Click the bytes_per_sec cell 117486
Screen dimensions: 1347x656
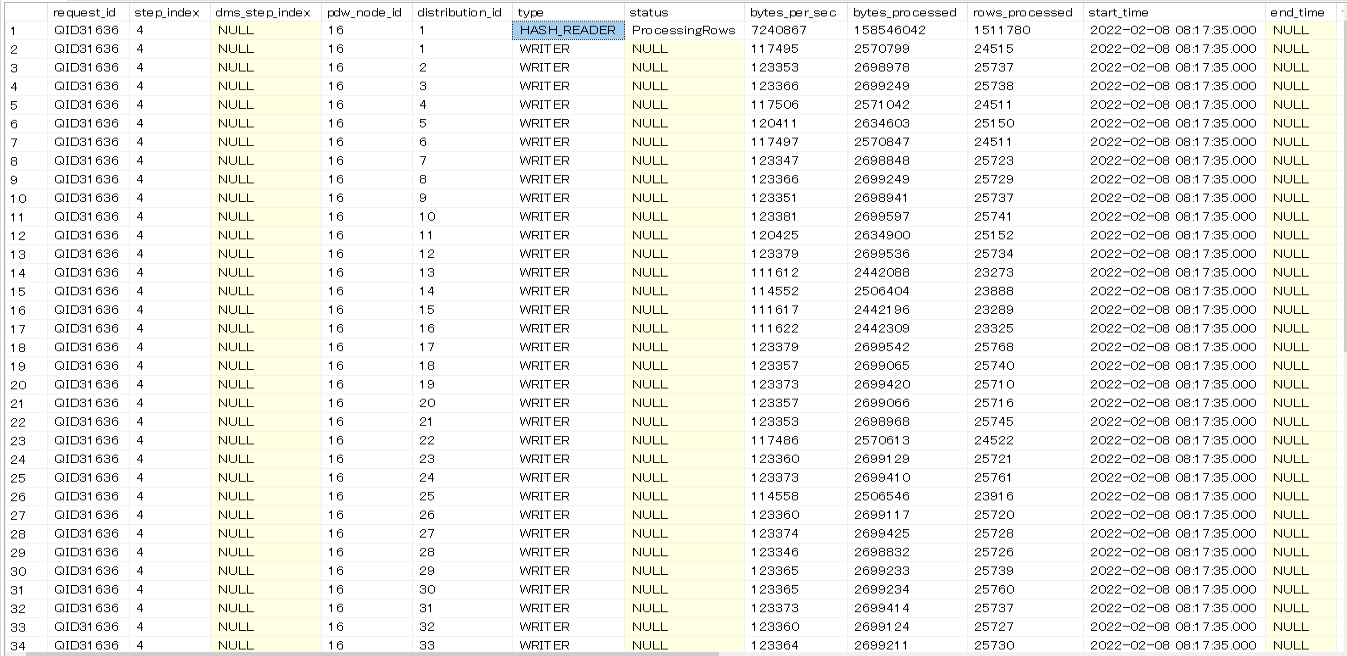click(x=795, y=440)
